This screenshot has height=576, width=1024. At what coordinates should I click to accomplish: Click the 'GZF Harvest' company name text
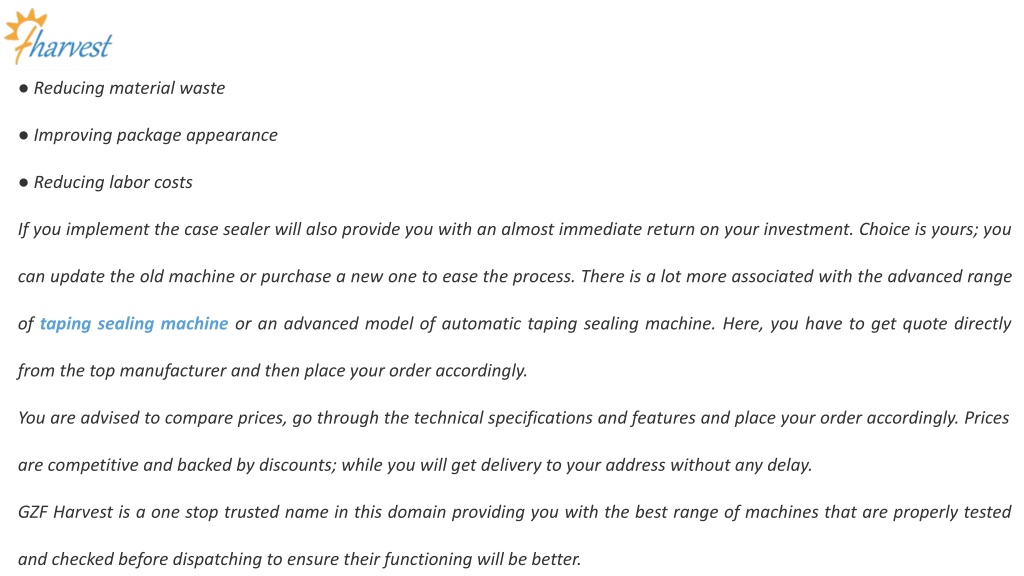coord(65,512)
